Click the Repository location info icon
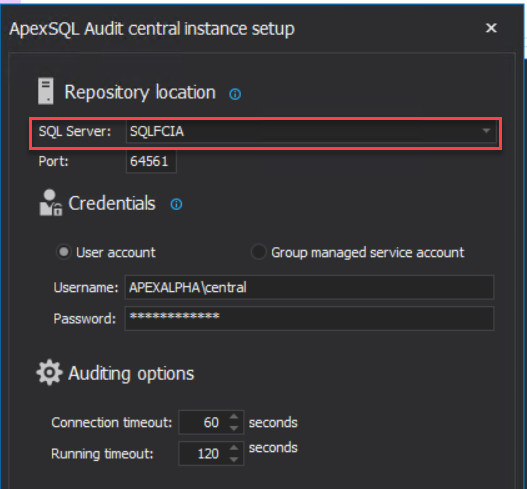This screenshot has width=527, height=489. tap(235, 94)
